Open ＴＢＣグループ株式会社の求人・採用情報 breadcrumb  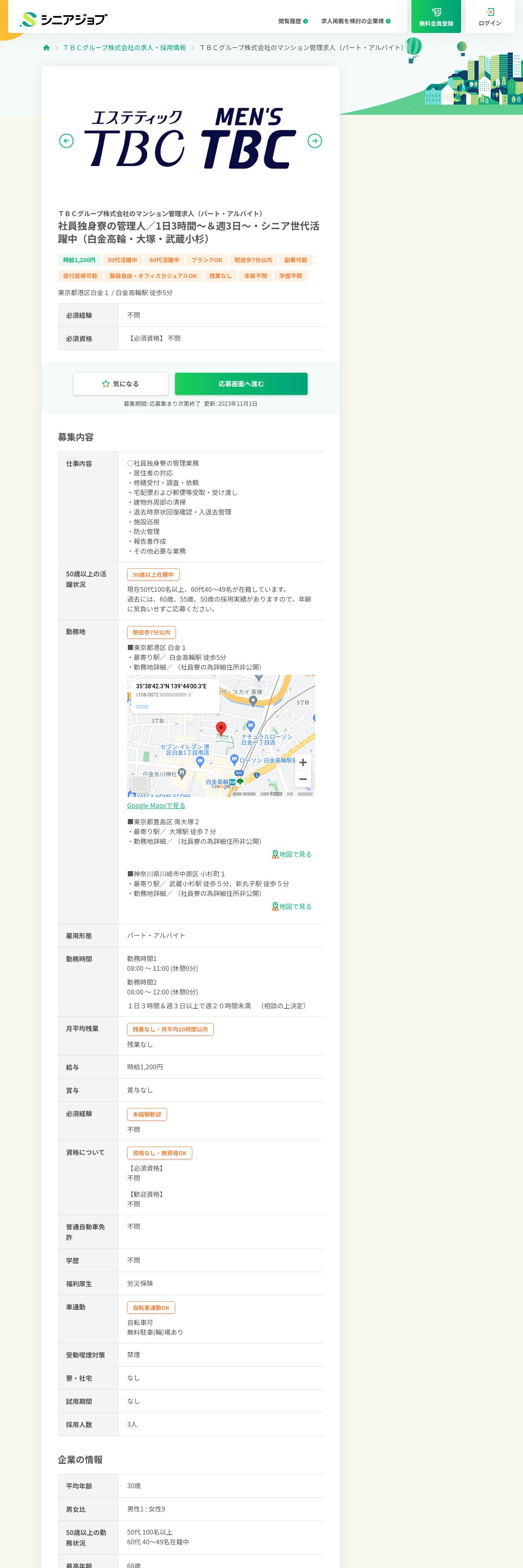(125, 48)
